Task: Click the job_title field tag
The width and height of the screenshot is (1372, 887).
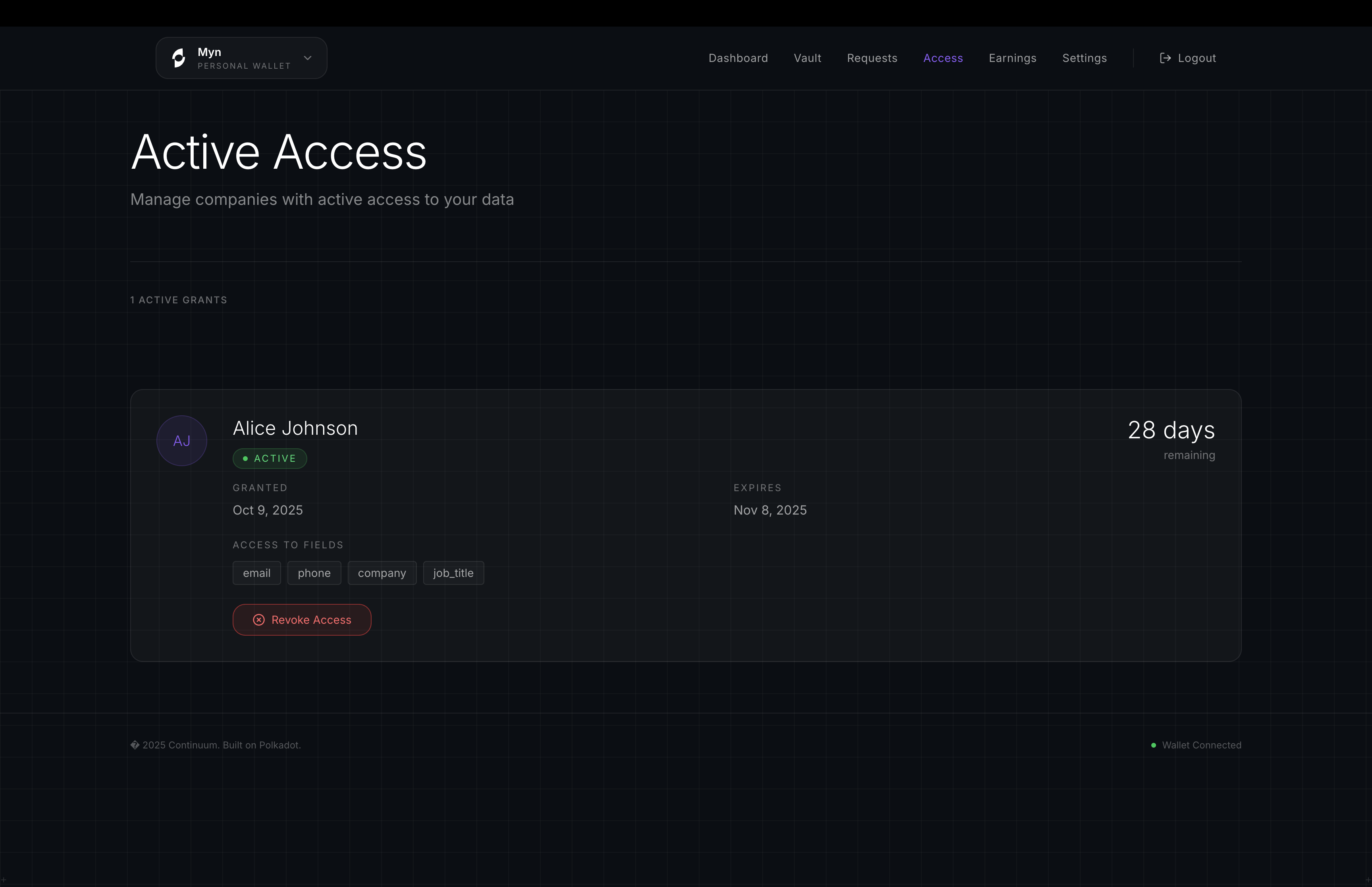Action: [x=453, y=573]
